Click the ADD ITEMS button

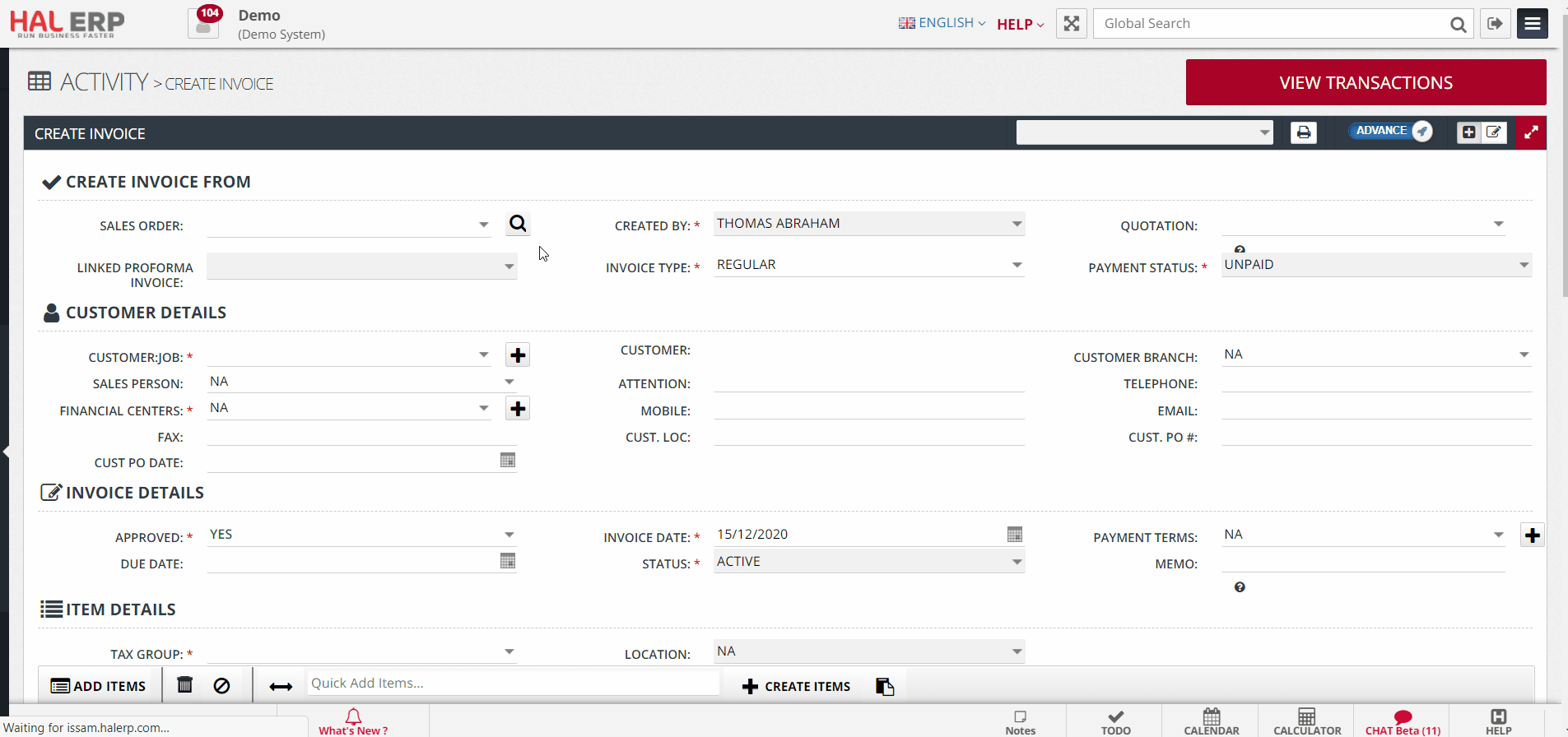click(99, 686)
